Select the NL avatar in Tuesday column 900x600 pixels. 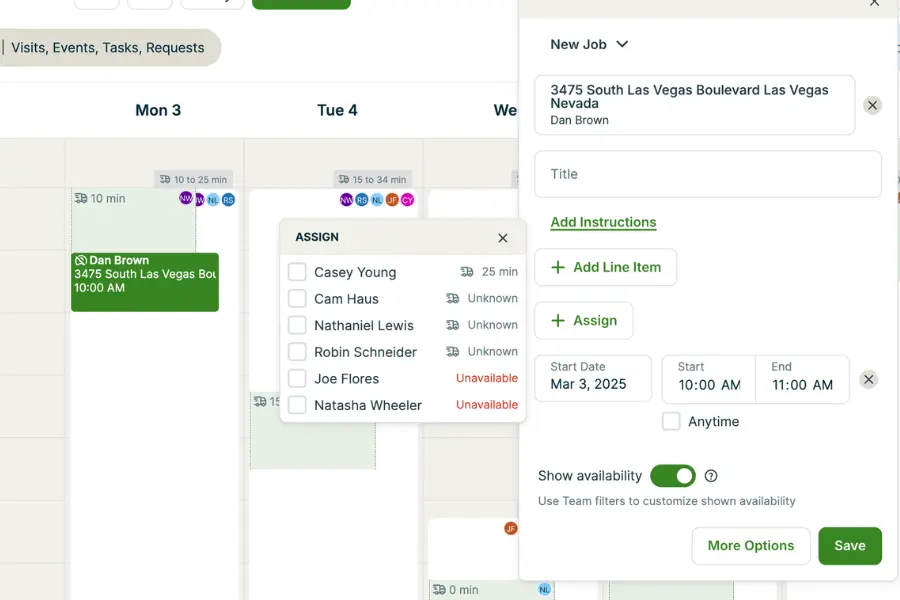(x=377, y=200)
